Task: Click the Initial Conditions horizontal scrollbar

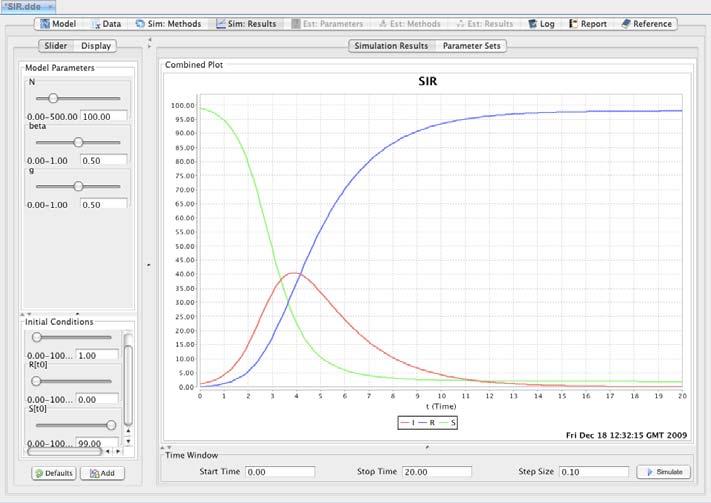Action: point(64,452)
